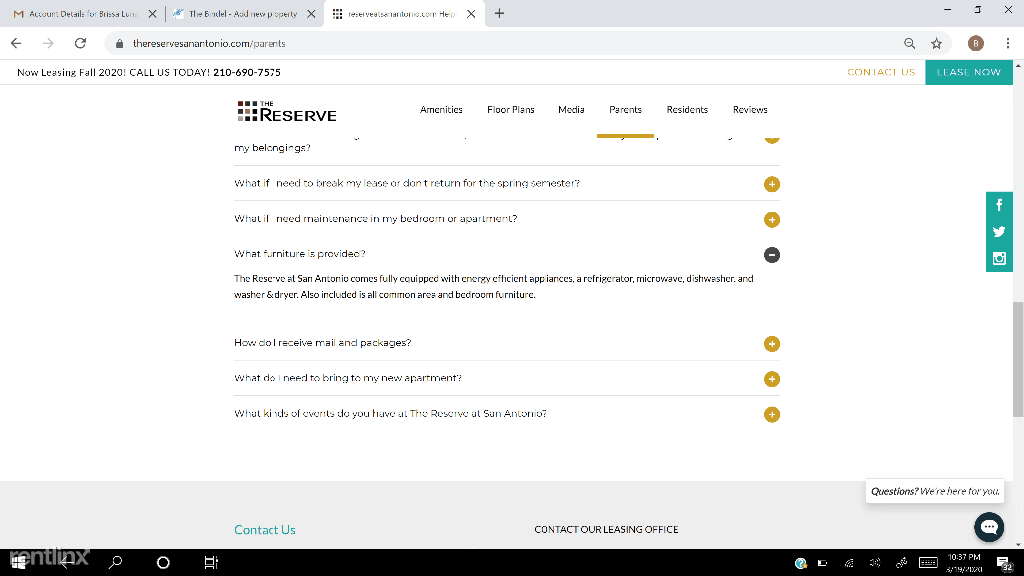The width and height of the screenshot is (1024, 576).
Task: Open the network tray icon
Action: coord(849,562)
